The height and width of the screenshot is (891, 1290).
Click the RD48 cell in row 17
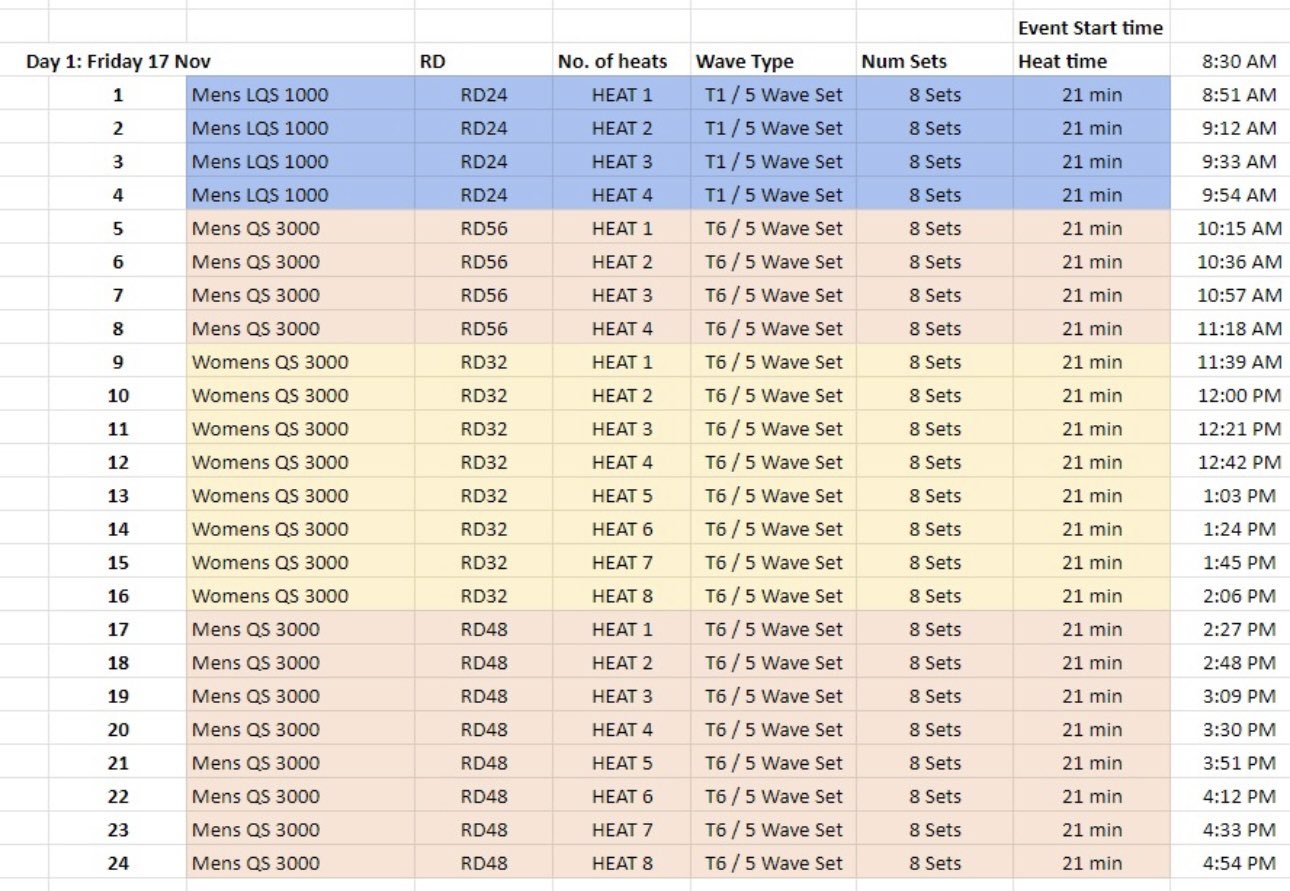484,629
